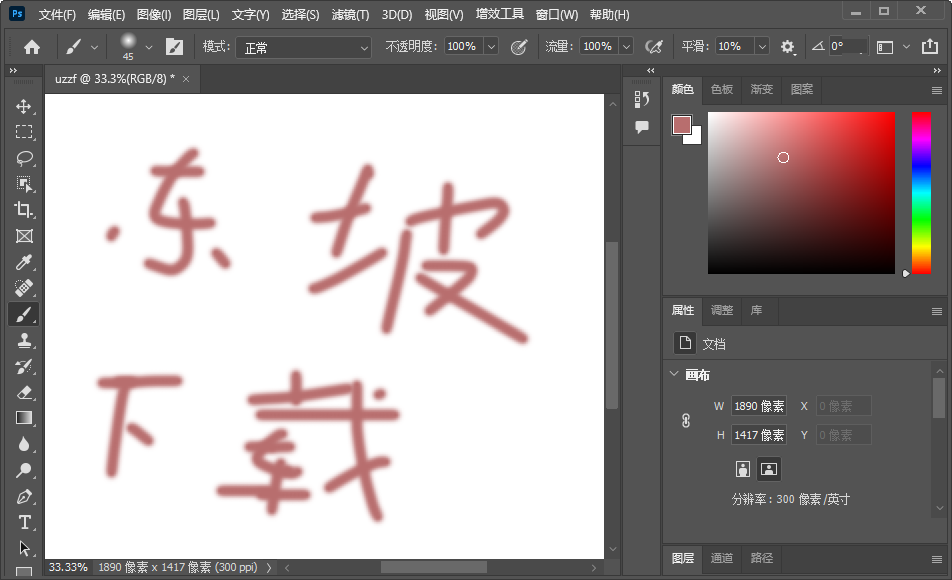Pick the Eyedropper tool
This screenshot has height=580, width=952.
24,262
